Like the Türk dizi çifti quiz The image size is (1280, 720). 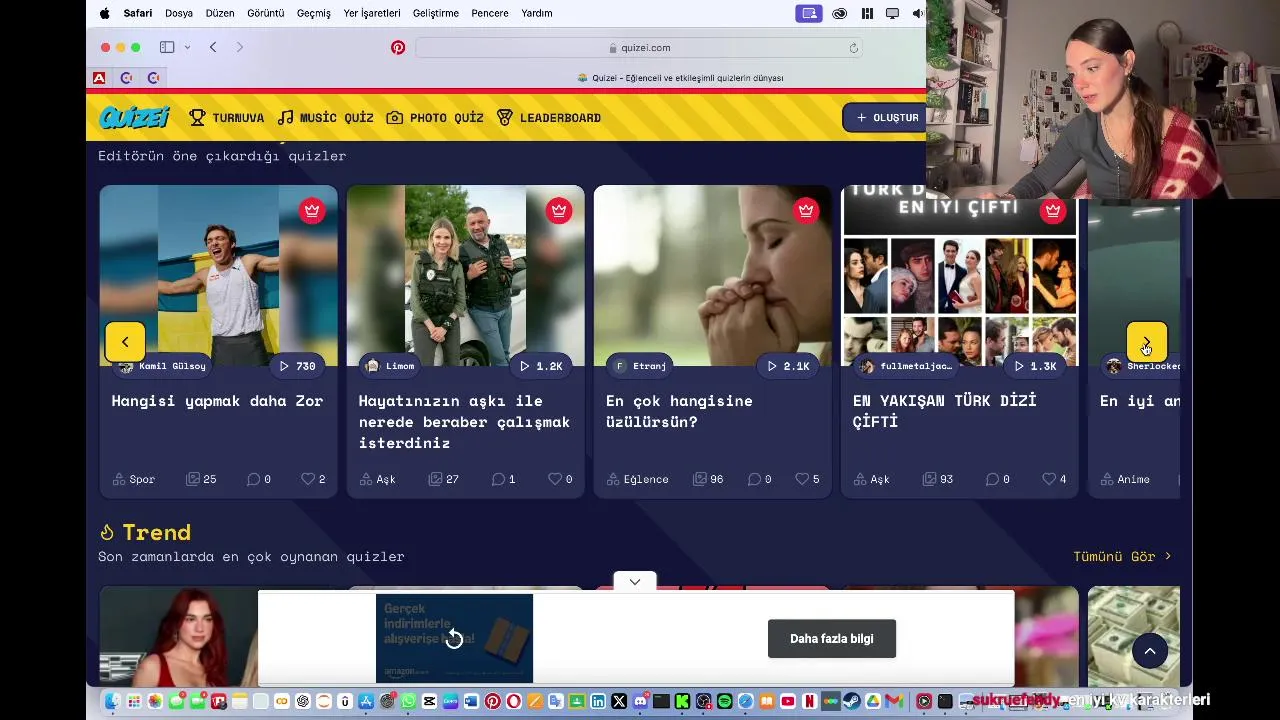[1054, 479]
